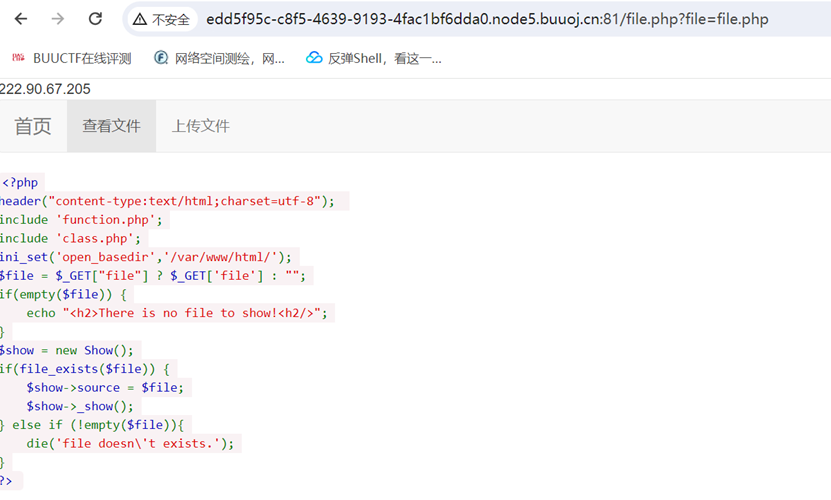Open the 反弹Shell bookmark

(x=374, y=58)
